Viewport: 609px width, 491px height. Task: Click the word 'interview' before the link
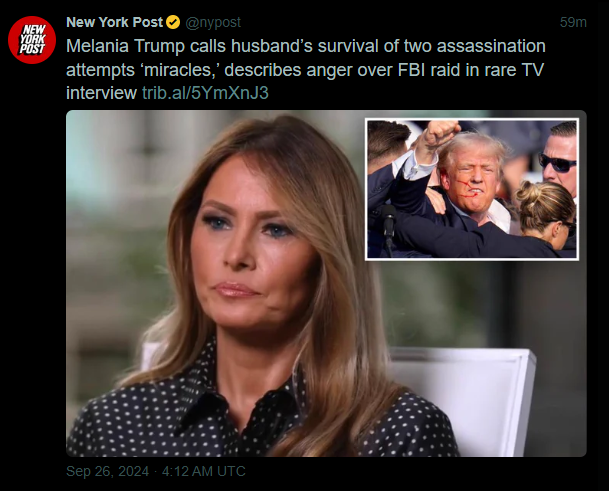[101, 93]
